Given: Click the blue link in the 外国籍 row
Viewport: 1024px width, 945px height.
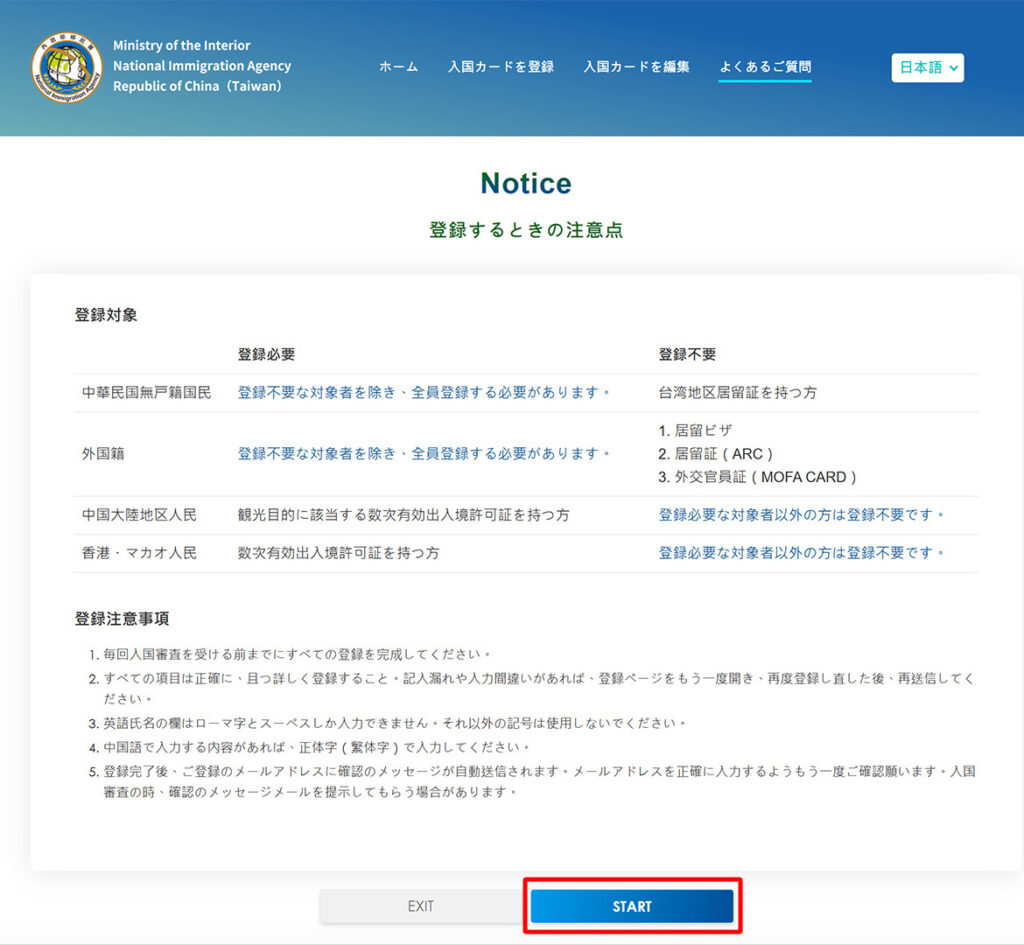Looking at the screenshot, I should [424, 454].
